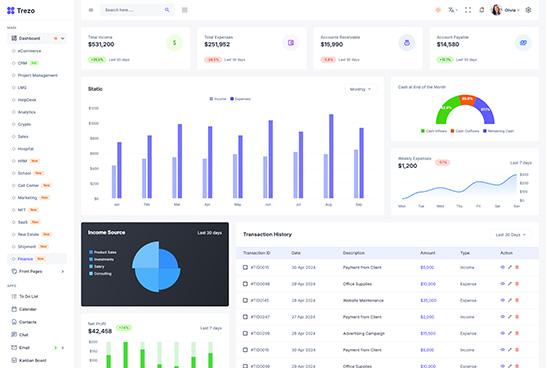Viewport: 546px width, 368px height.
Task: Check the box for transaction #TID0247
Action: (x=245, y=317)
